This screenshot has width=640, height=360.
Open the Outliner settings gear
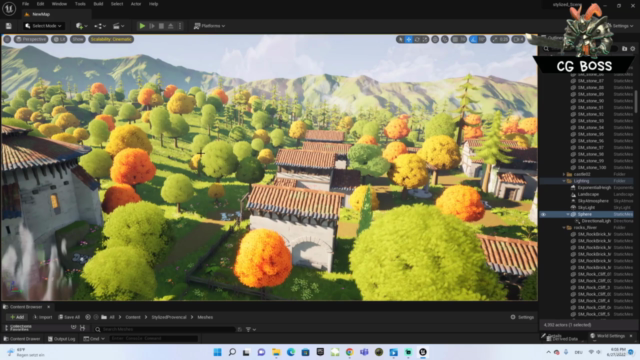point(633,49)
